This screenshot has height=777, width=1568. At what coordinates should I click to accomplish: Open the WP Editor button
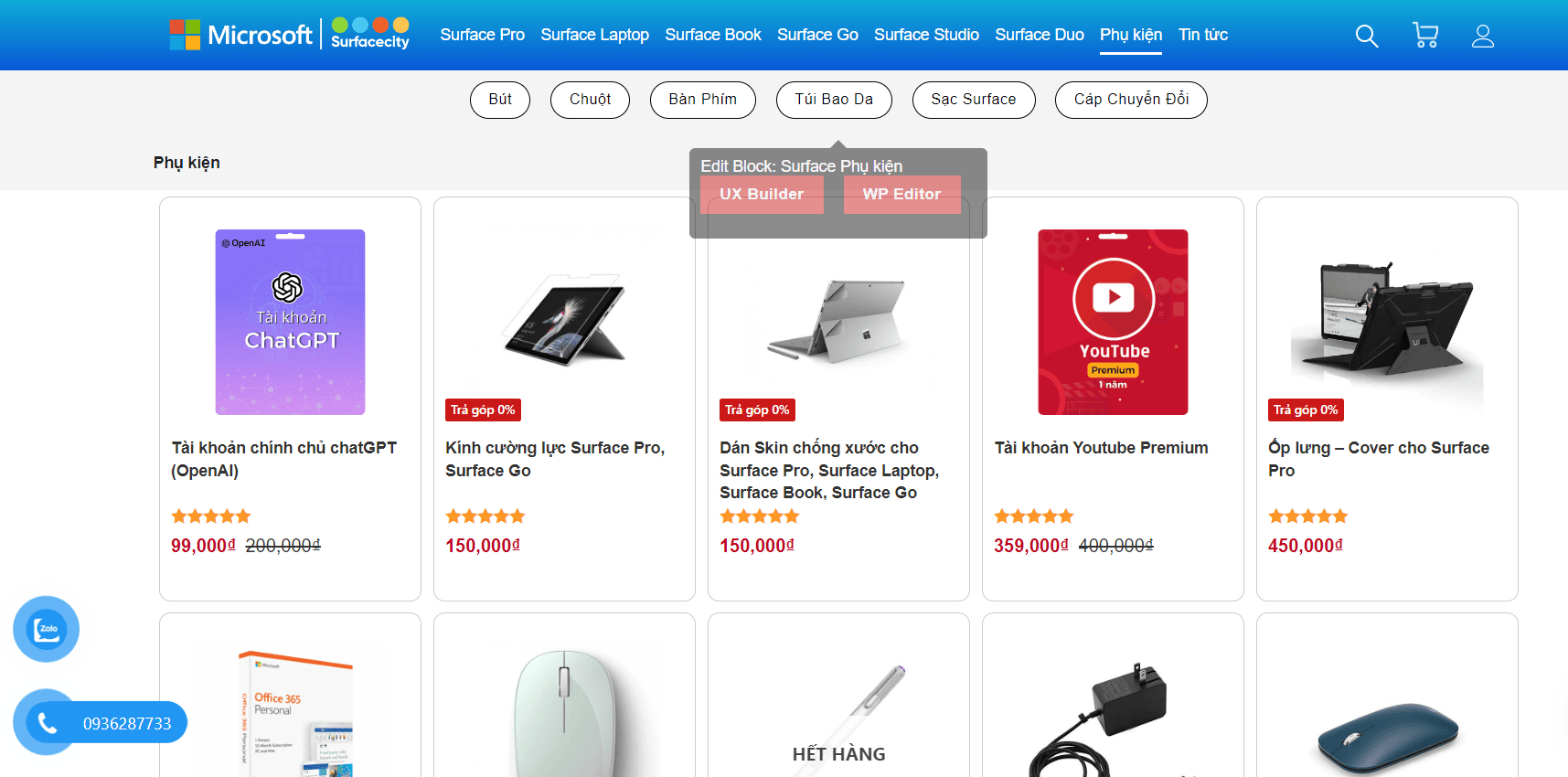tap(901, 194)
